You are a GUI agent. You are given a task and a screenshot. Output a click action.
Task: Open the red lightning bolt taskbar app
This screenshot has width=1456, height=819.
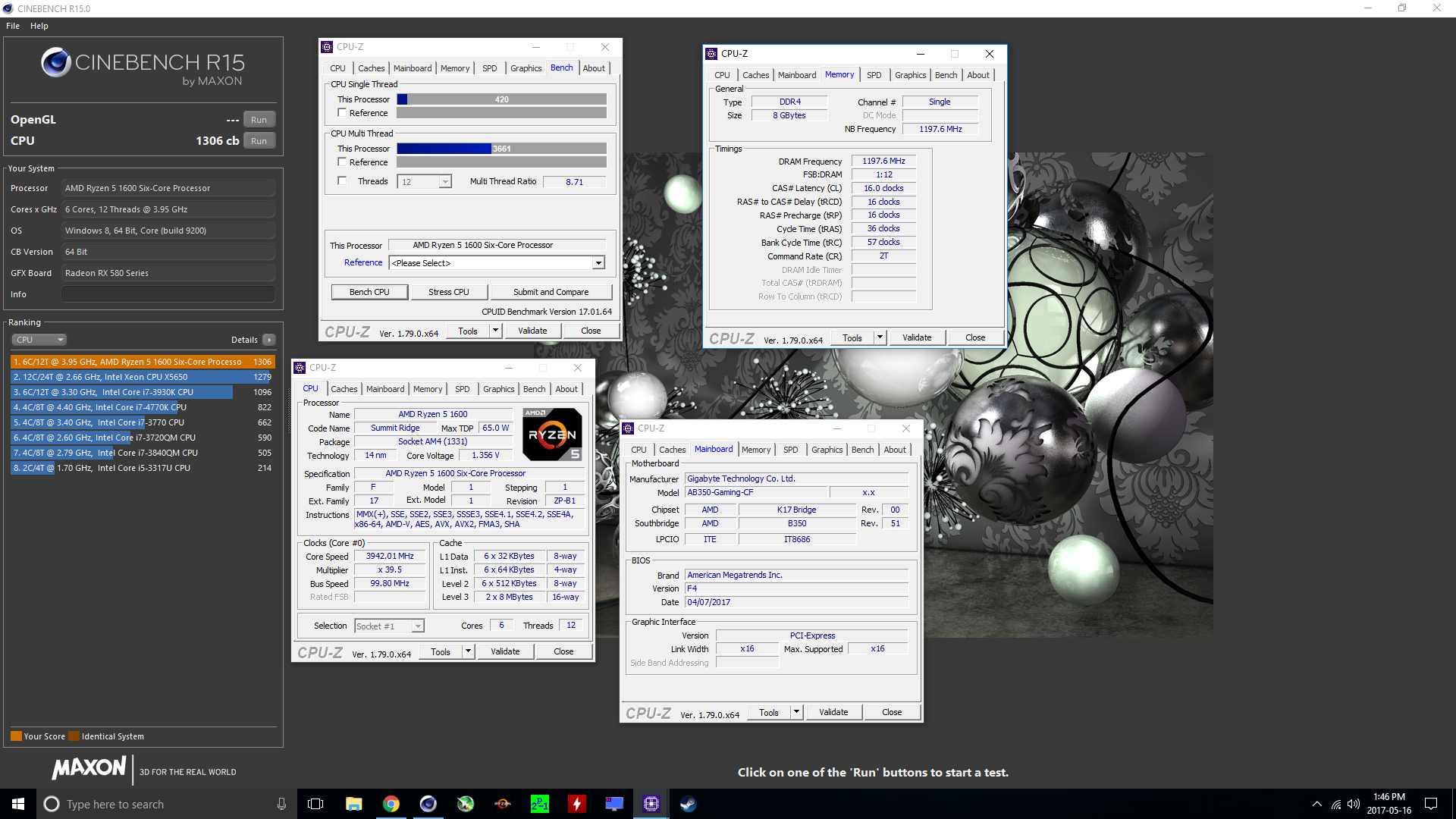click(577, 804)
